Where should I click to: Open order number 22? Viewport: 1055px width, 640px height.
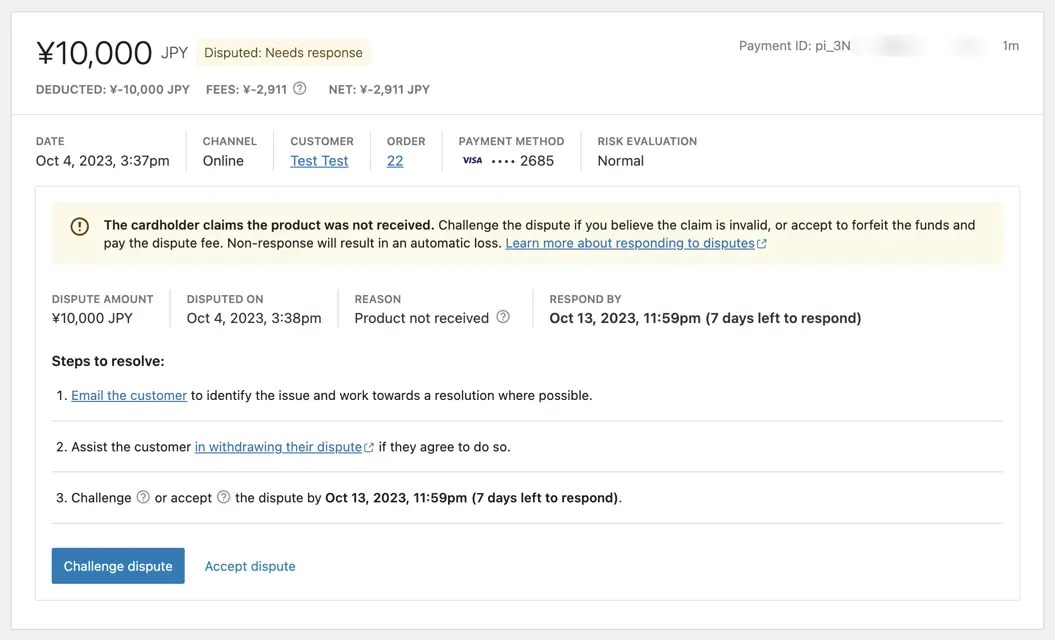(395, 161)
